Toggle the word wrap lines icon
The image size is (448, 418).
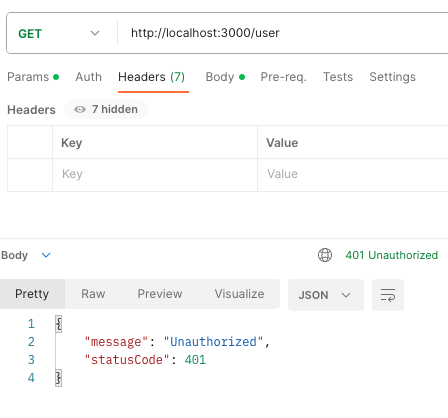(388, 295)
